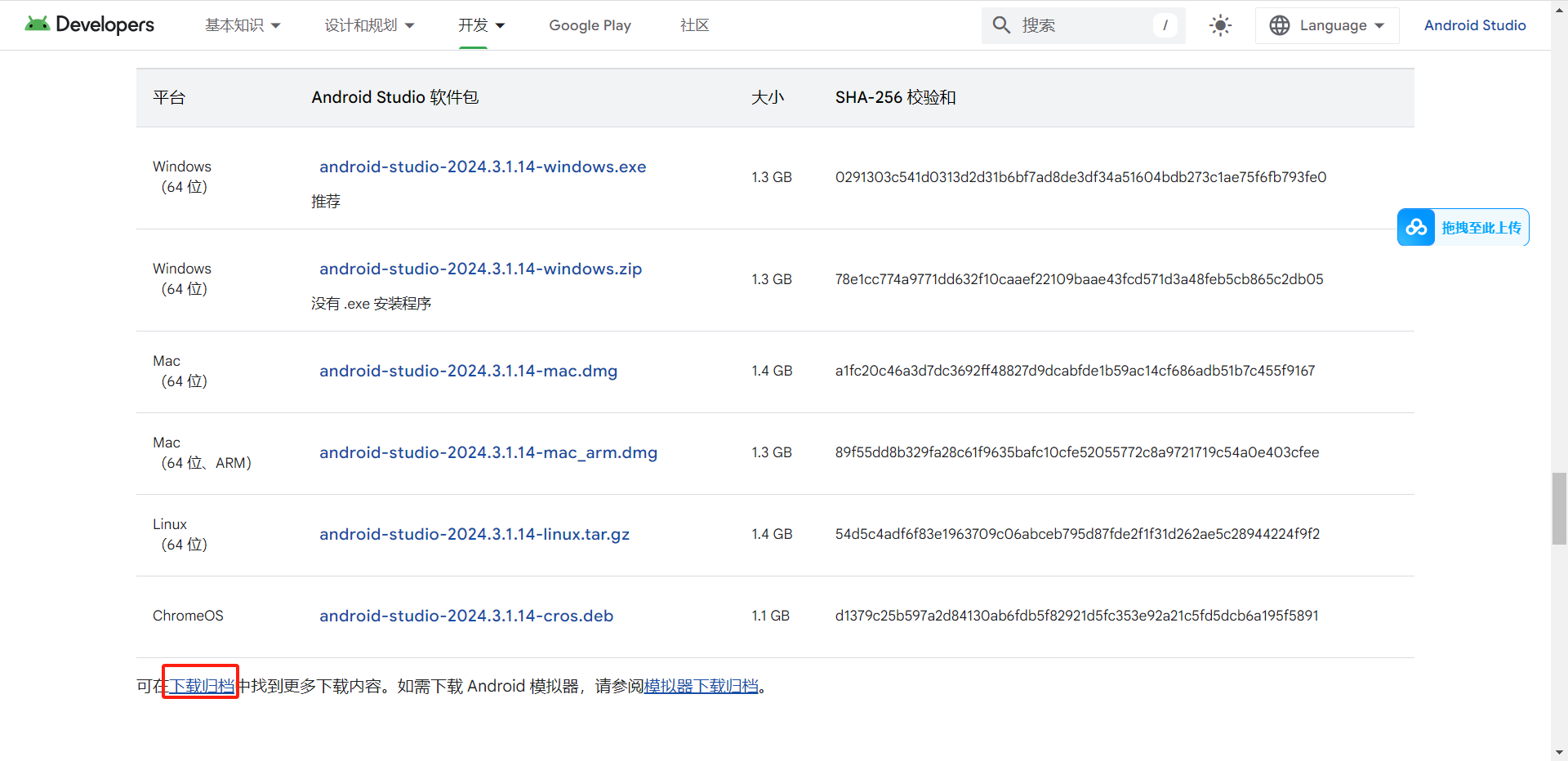Expand the 开发 menu
The image size is (1568, 761).
(482, 25)
